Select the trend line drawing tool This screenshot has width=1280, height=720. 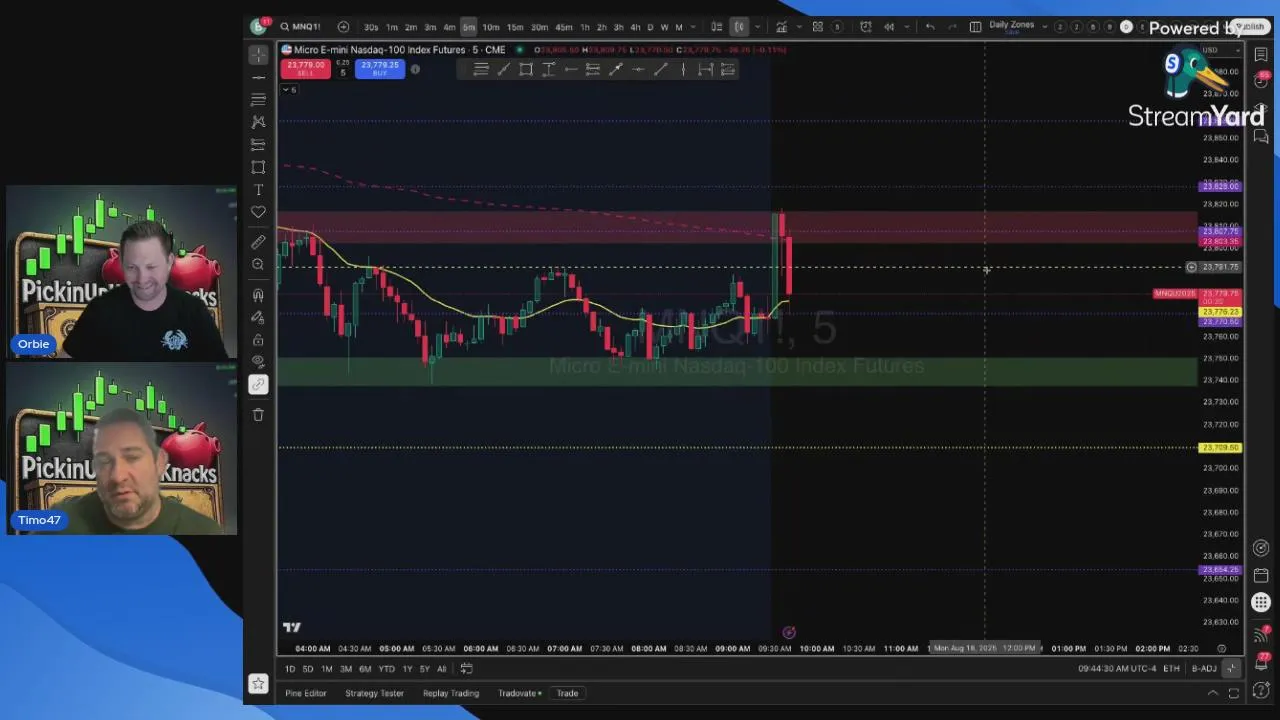click(x=258, y=77)
